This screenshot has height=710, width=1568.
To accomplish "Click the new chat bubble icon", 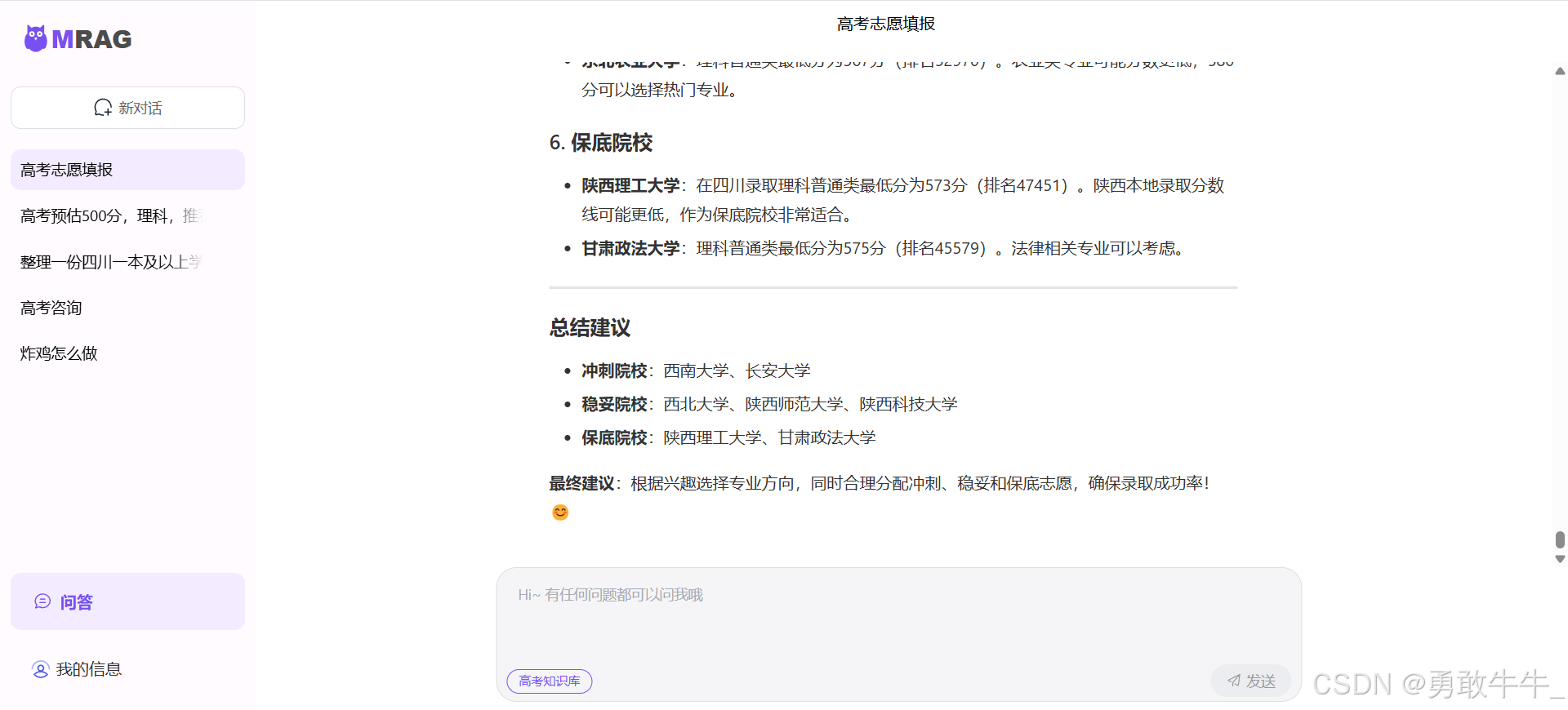I will 103,108.
